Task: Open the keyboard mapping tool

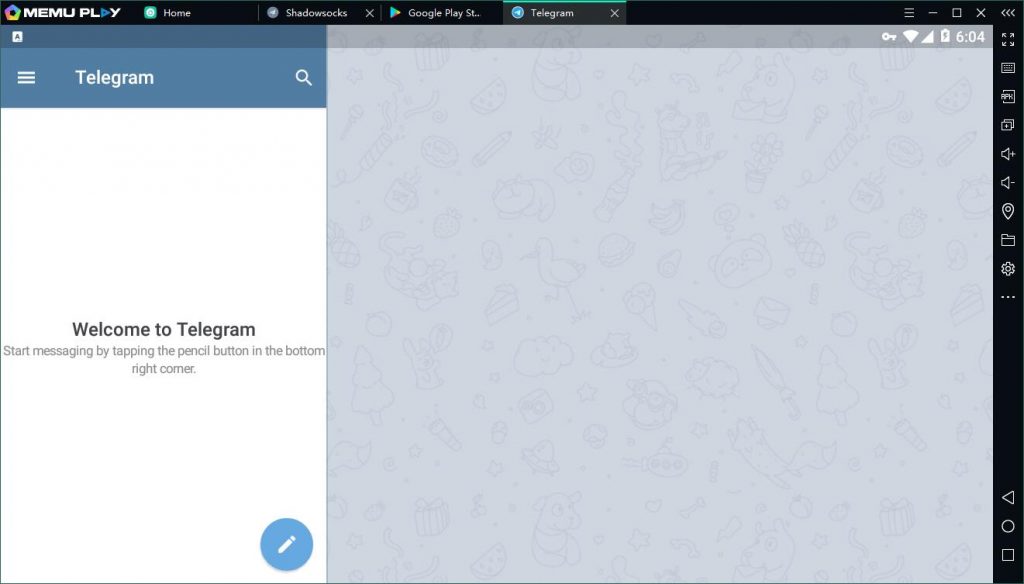Action: coord(1007,66)
